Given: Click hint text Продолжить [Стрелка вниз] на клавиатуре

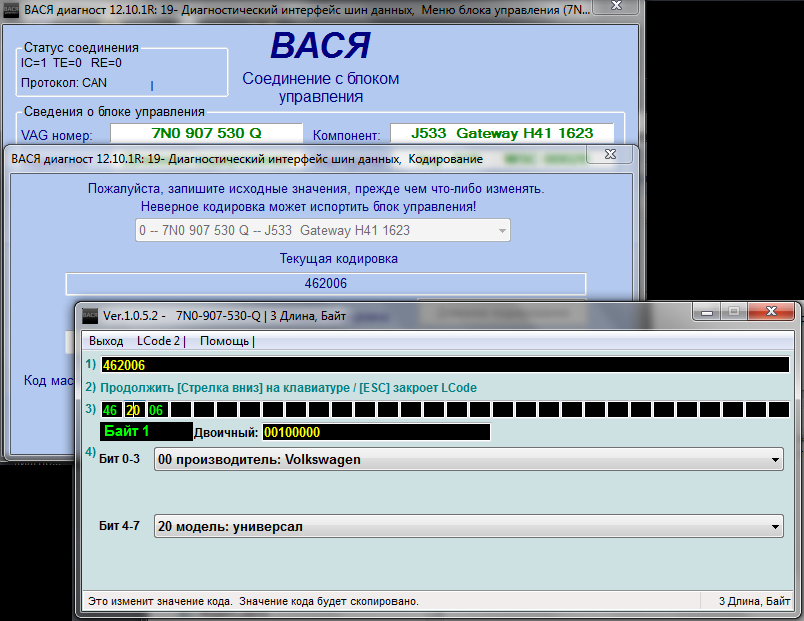Looking at the screenshot, I should [x=288, y=388].
